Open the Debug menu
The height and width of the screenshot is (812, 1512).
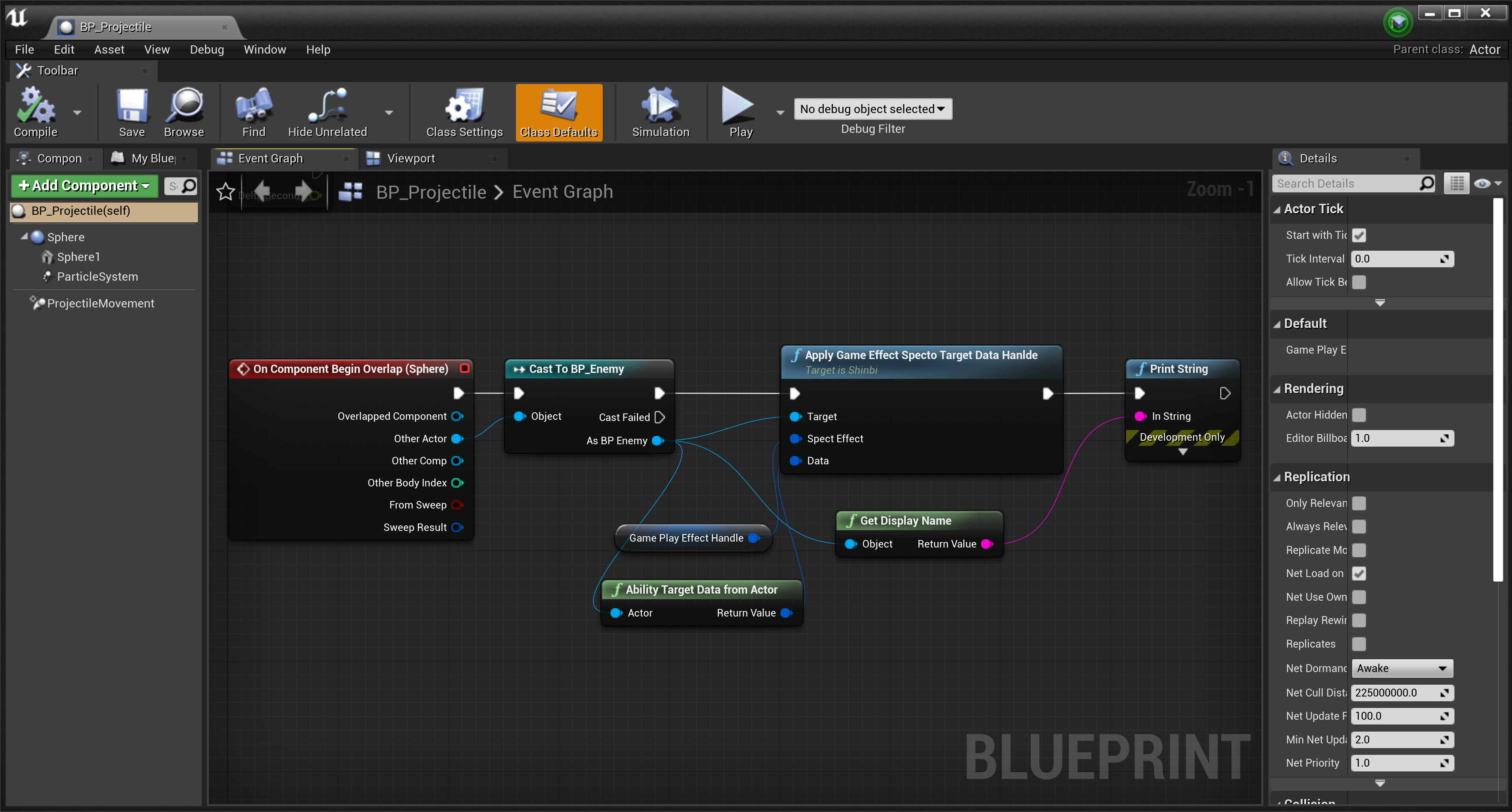207,50
